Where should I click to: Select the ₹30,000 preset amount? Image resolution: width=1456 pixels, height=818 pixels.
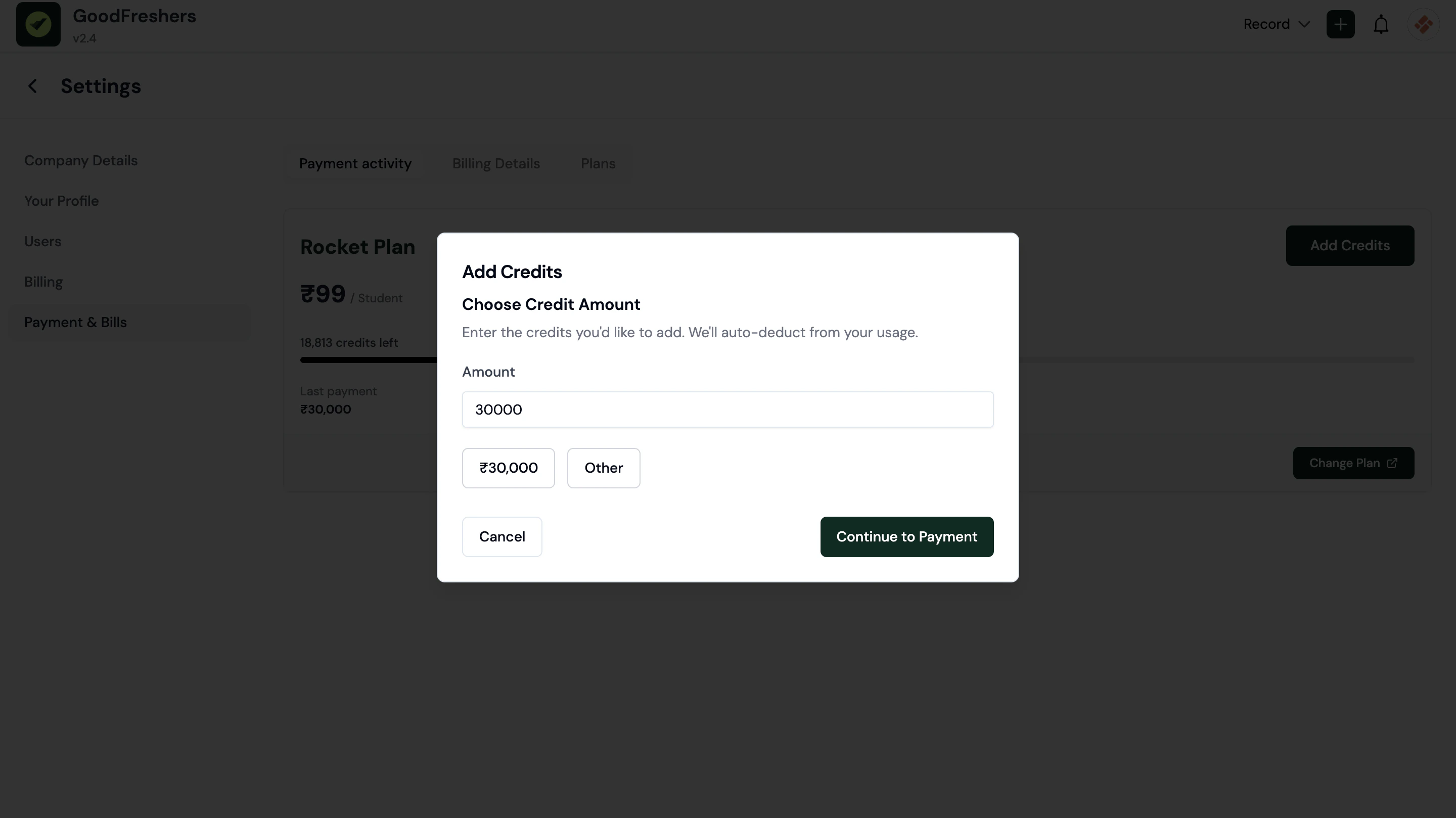coord(508,468)
